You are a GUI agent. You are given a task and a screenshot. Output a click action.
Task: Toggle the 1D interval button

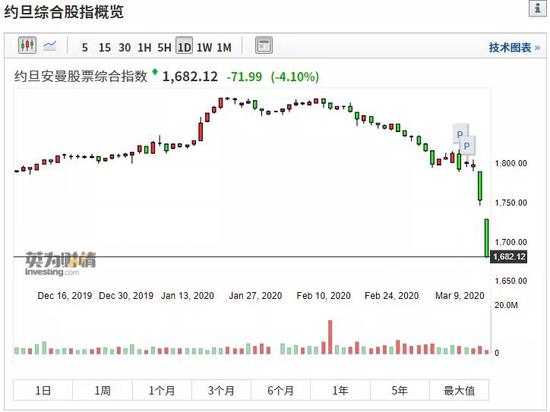click(x=184, y=46)
